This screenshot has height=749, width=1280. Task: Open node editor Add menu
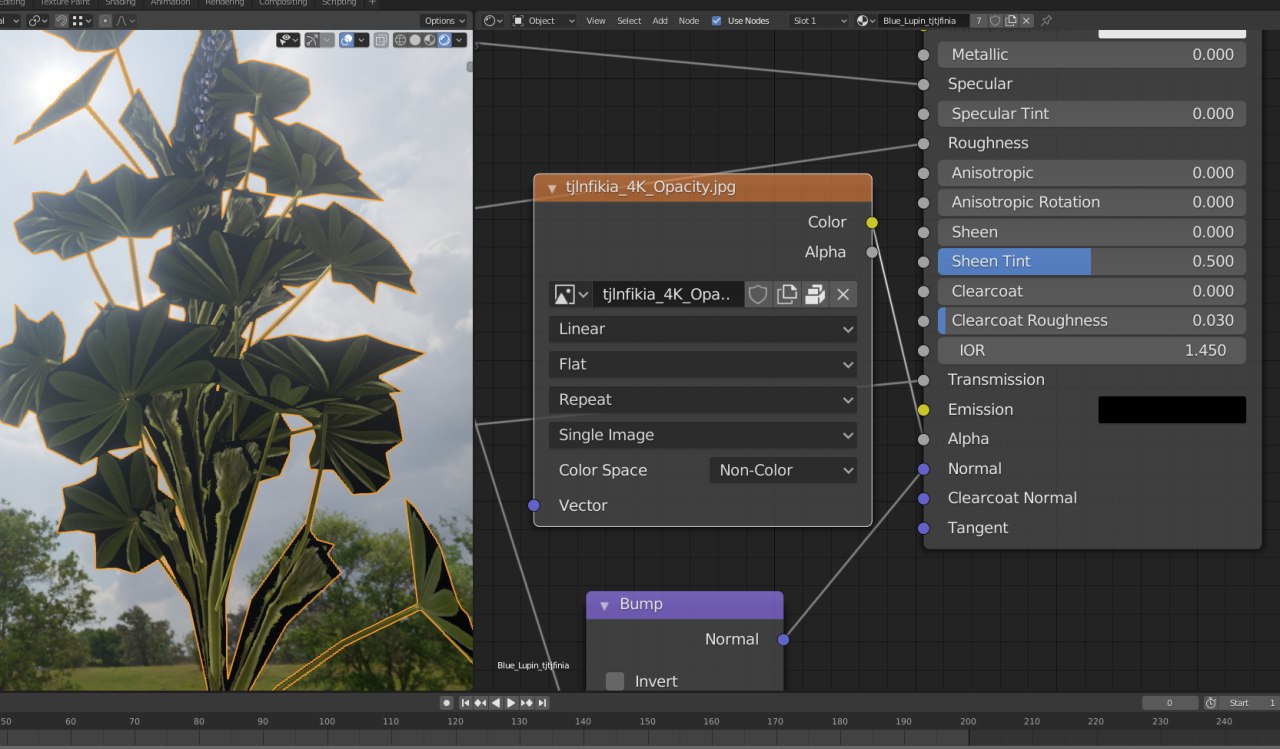click(660, 20)
